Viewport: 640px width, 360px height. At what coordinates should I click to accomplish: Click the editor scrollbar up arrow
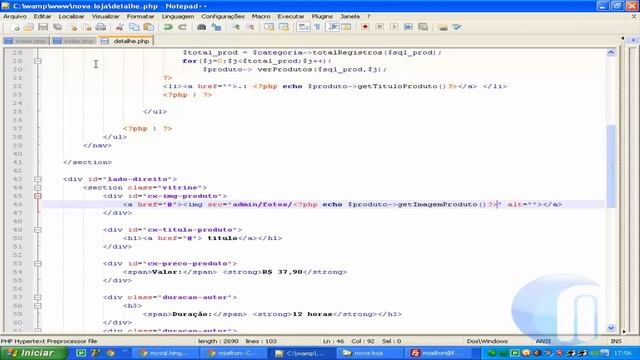611,52
